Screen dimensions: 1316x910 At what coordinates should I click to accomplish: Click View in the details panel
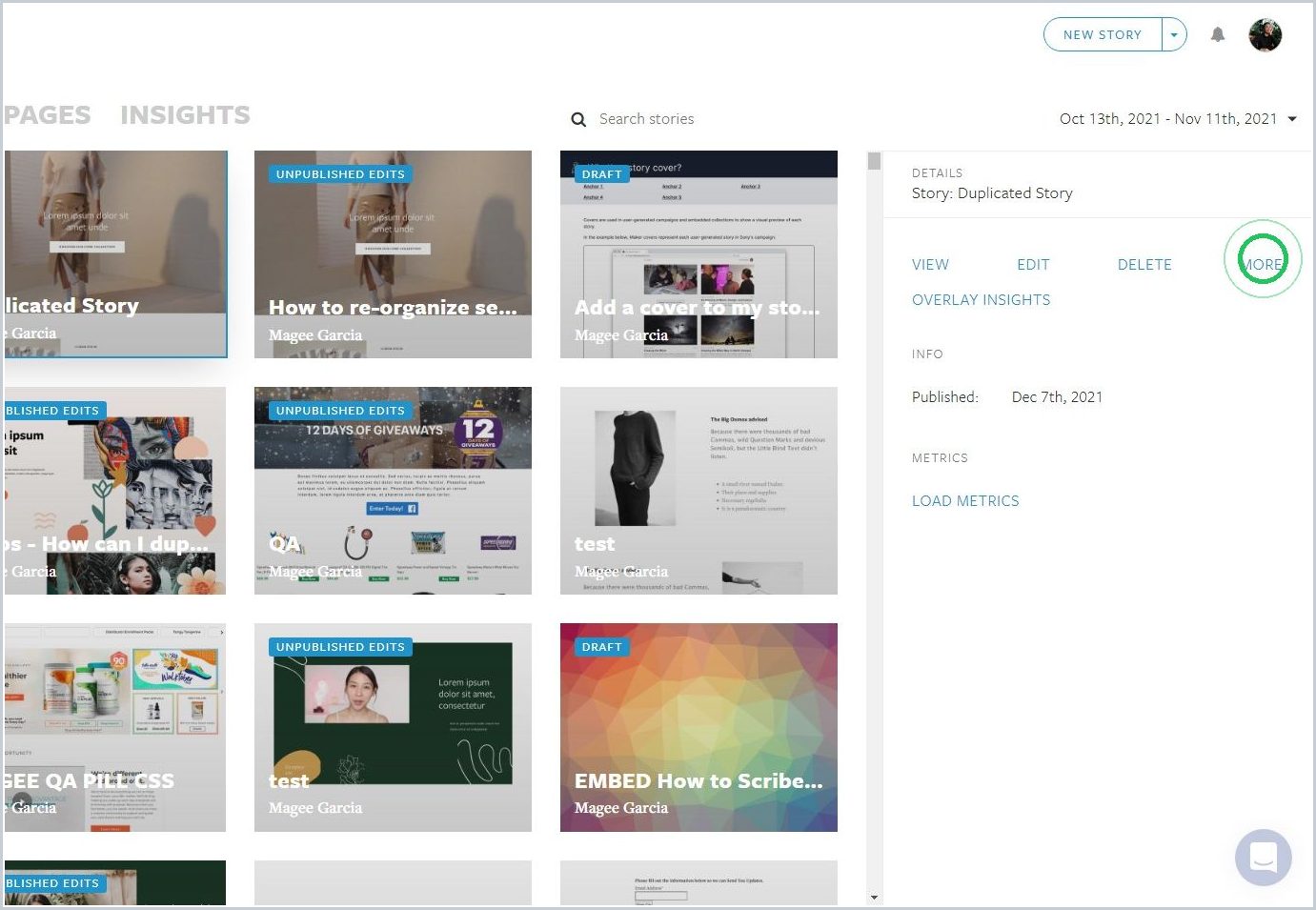click(930, 265)
